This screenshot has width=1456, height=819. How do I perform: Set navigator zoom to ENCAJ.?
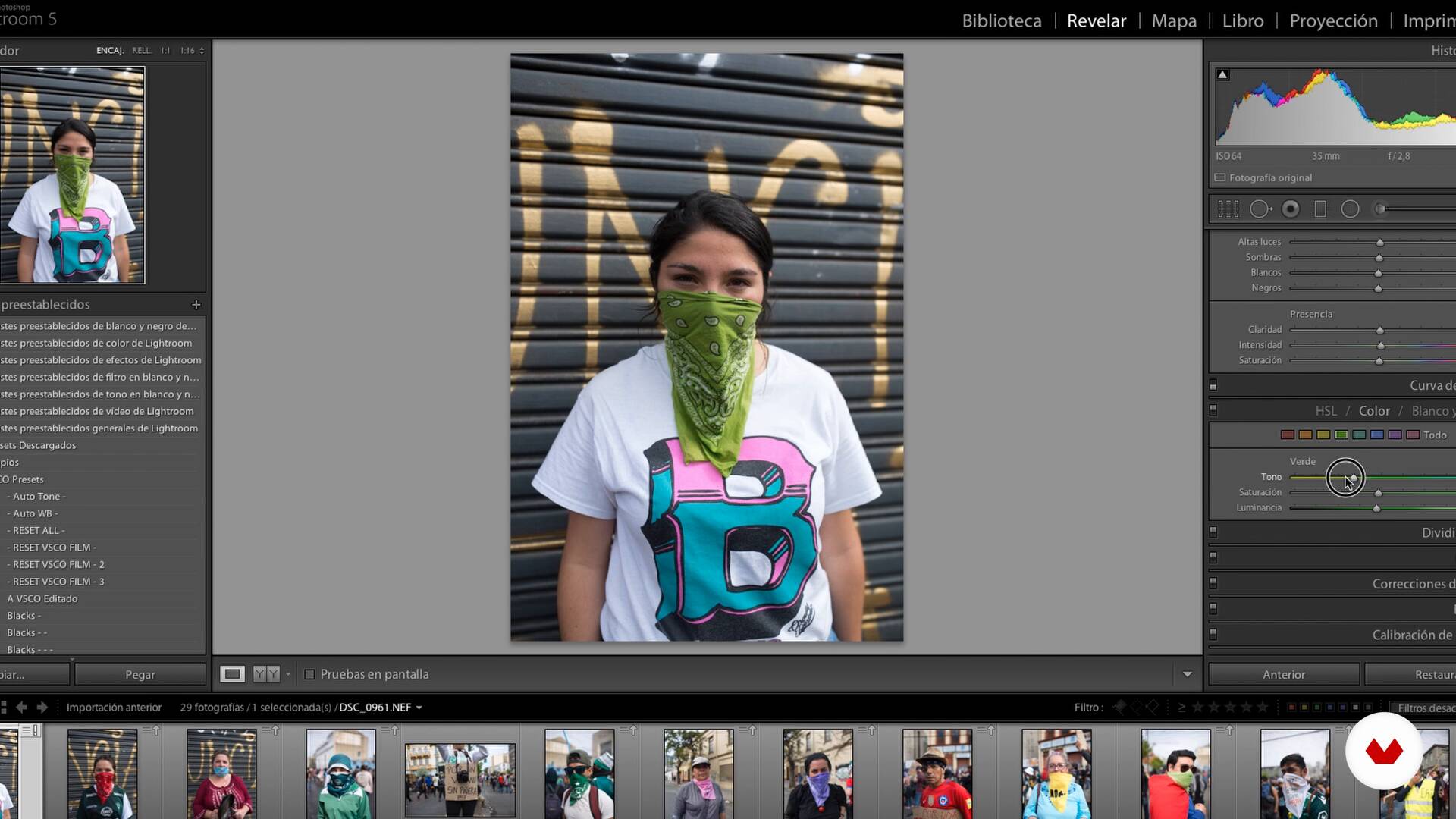click(x=109, y=50)
